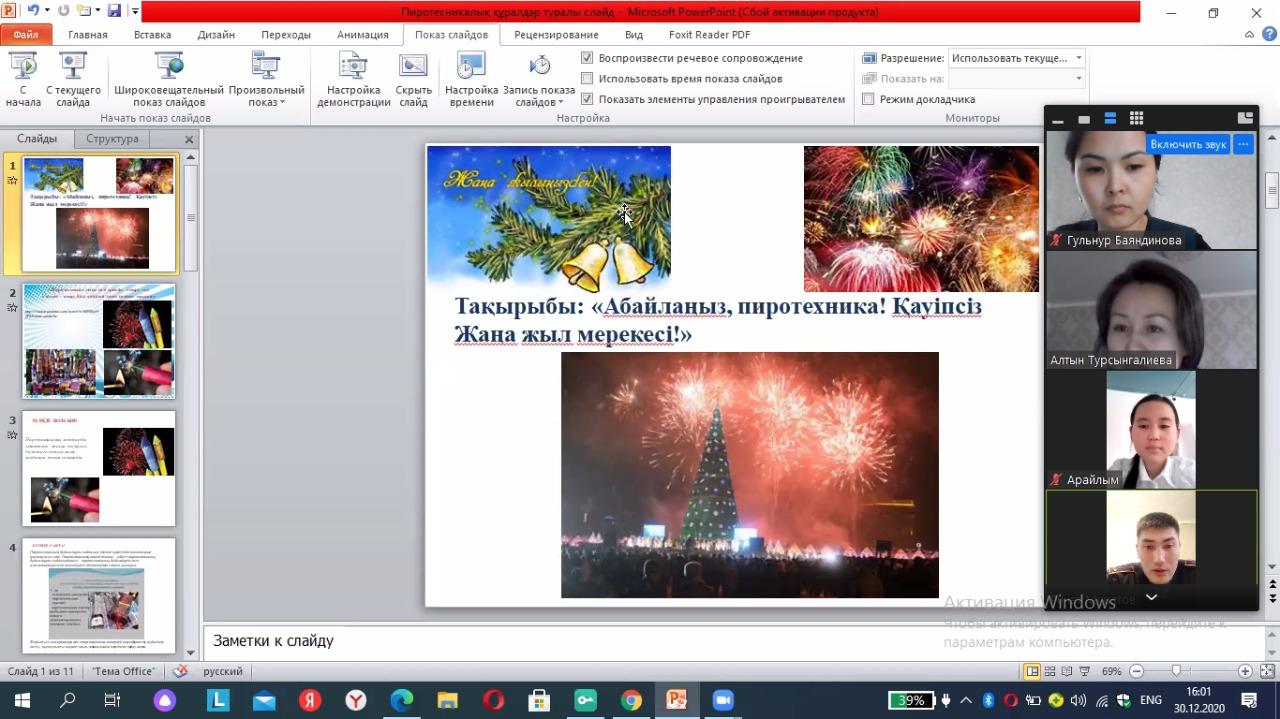1280x719 pixels.
Task: Expand 'Разрешение' resolution dropdown
Action: click(1078, 58)
